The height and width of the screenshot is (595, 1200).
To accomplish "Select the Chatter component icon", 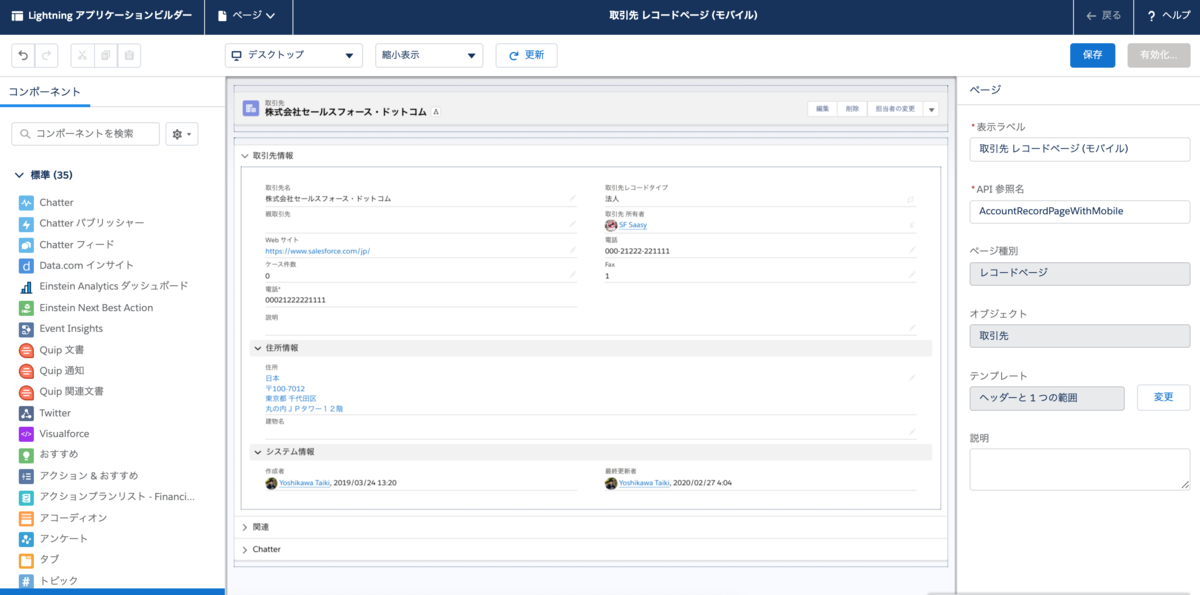I will click(27, 202).
